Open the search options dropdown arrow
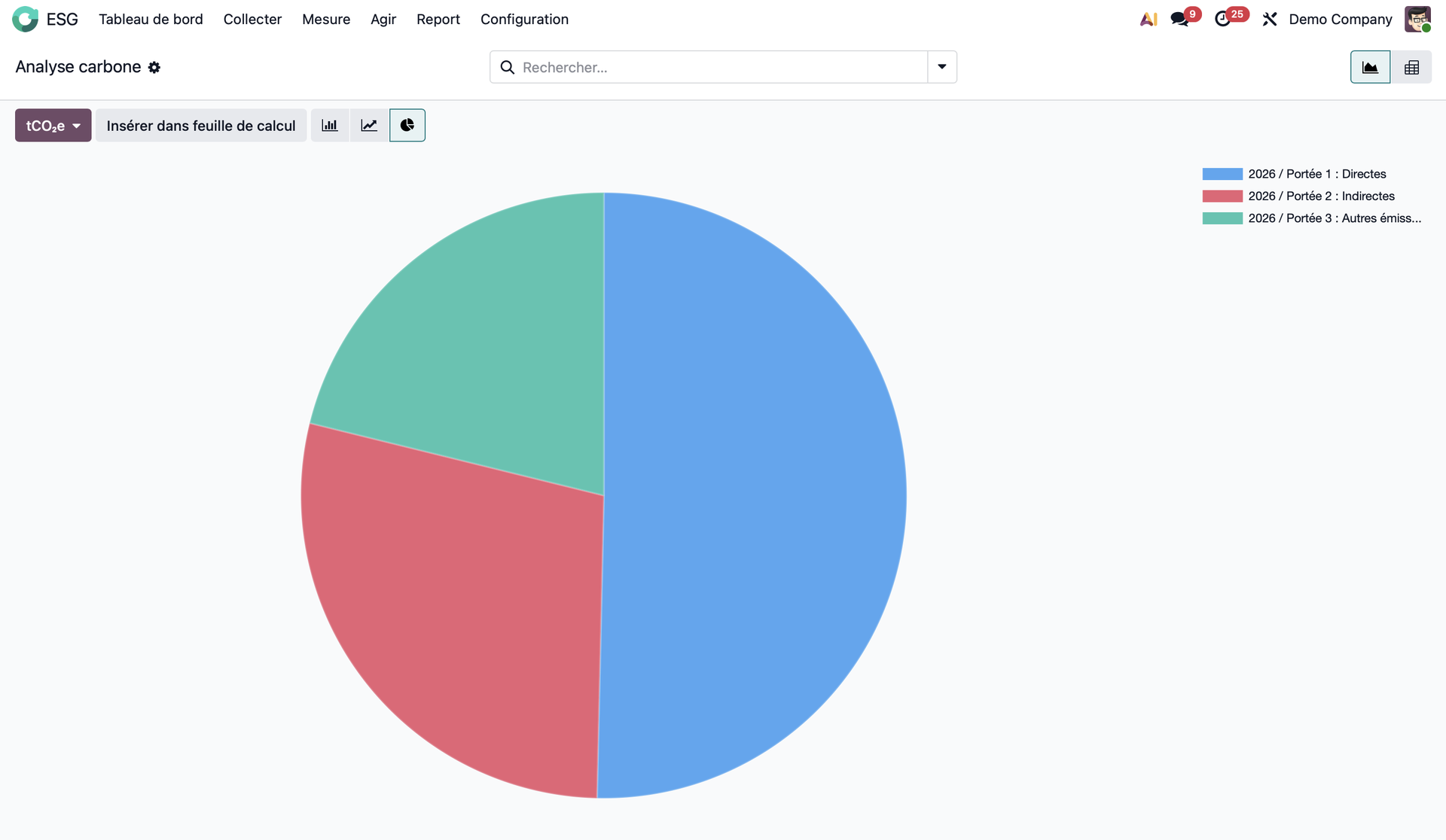1446x840 pixels. pyautogui.click(x=942, y=67)
